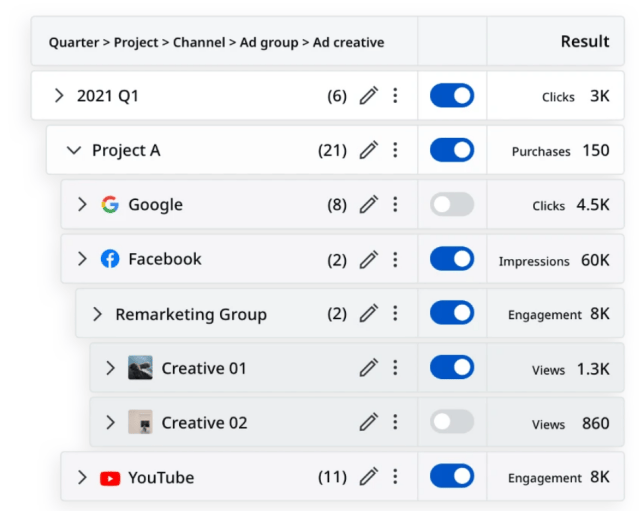The height and width of the screenshot is (511, 640).
Task: Edit Creative 02 with pencil icon
Action: [x=369, y=422]
